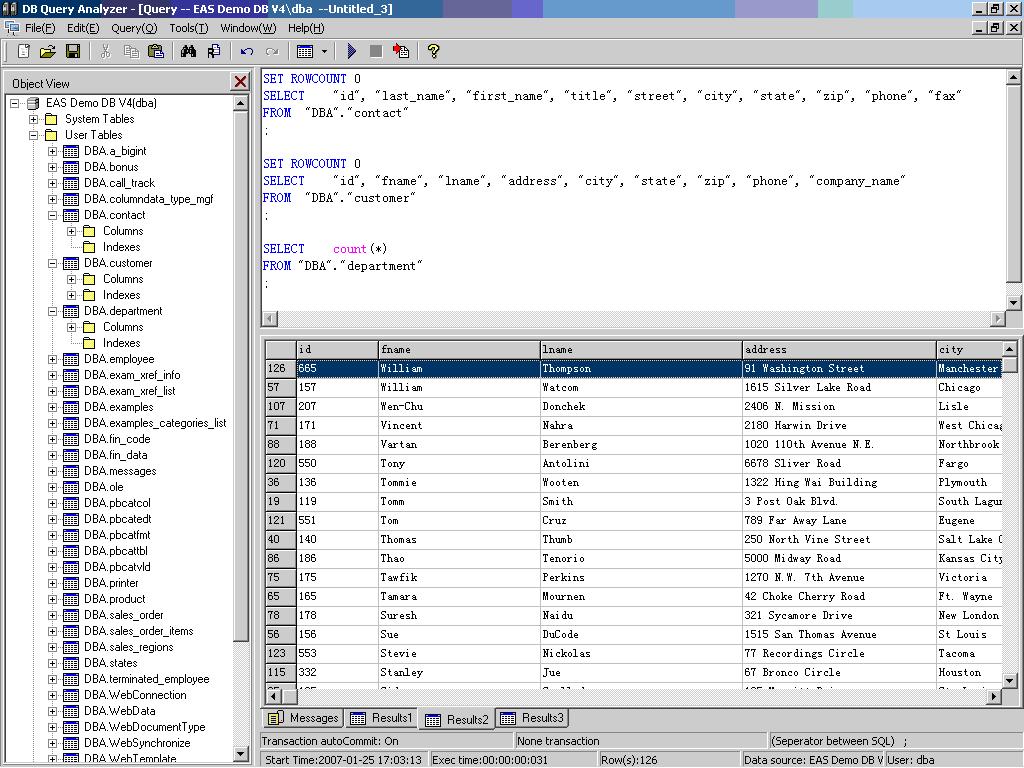Image resolution: width=1024 pixels, height=768 pixels.
Task: Expand the DBA.a_bigint table node
Action: pos(52,152)
